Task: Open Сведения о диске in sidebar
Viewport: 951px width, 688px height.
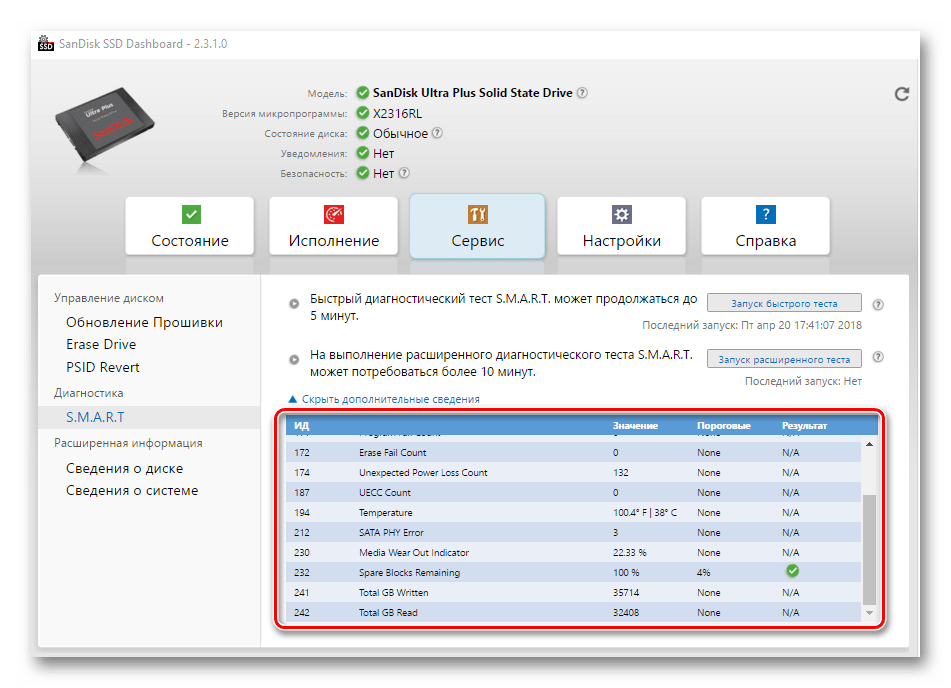Action: (124, 468)
